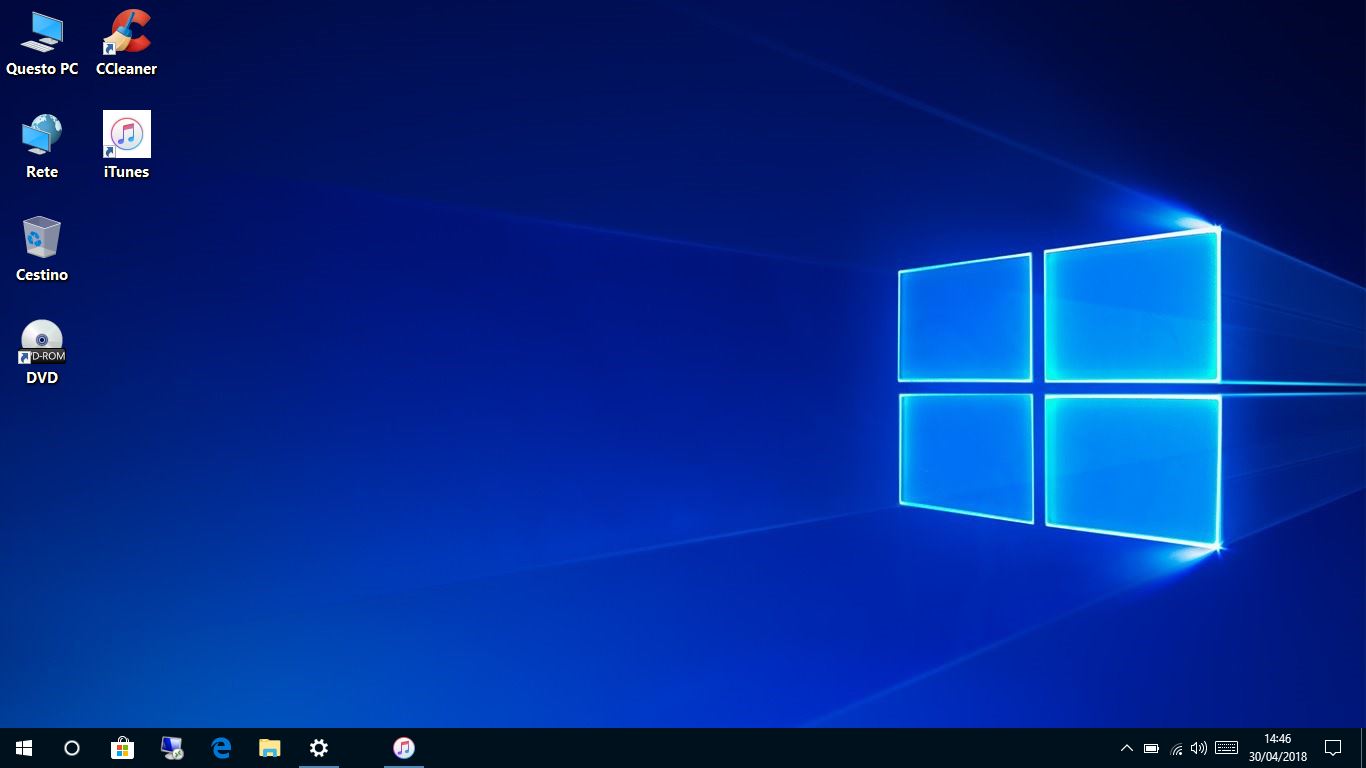Open the Windows Start menu
Viewport: 1366px width, 768px height.
pyautogui.click(x=24, y=748)
